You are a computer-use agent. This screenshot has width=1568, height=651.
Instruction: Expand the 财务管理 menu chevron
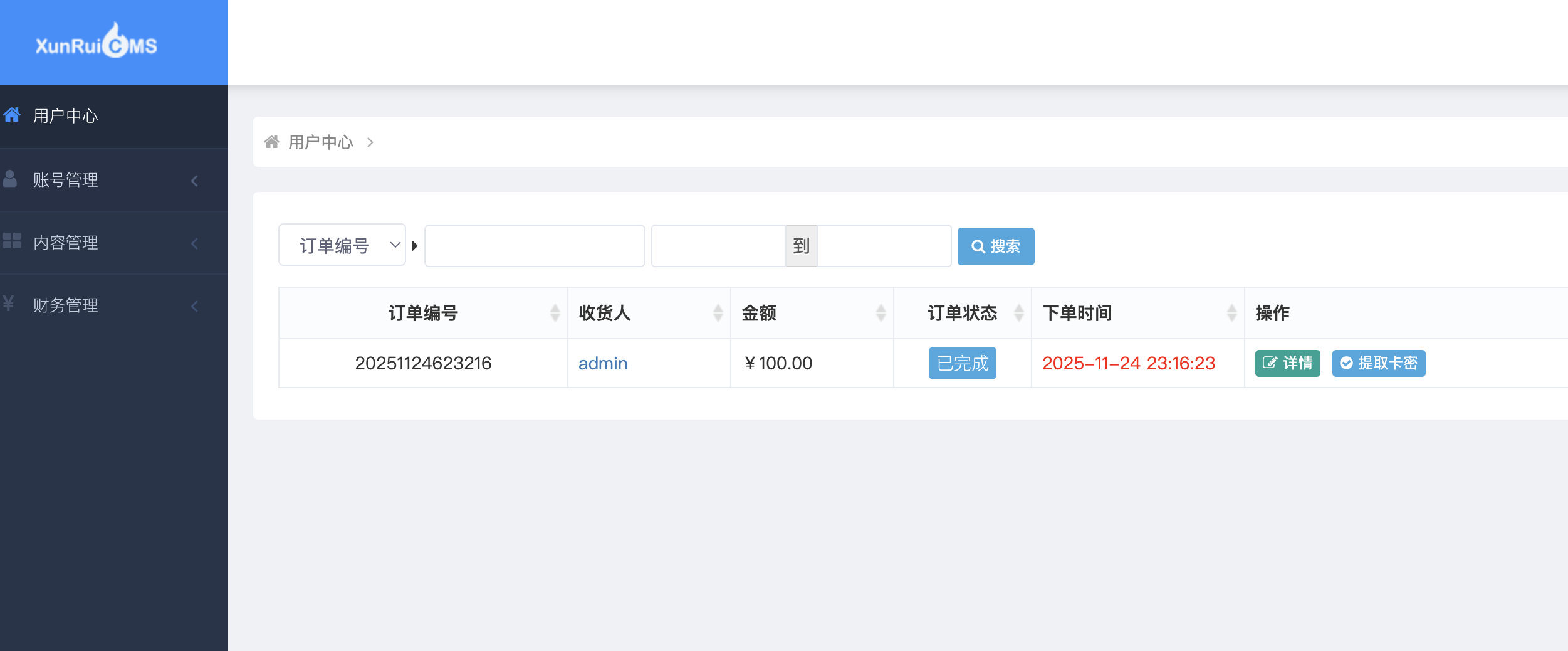[194, 306]
